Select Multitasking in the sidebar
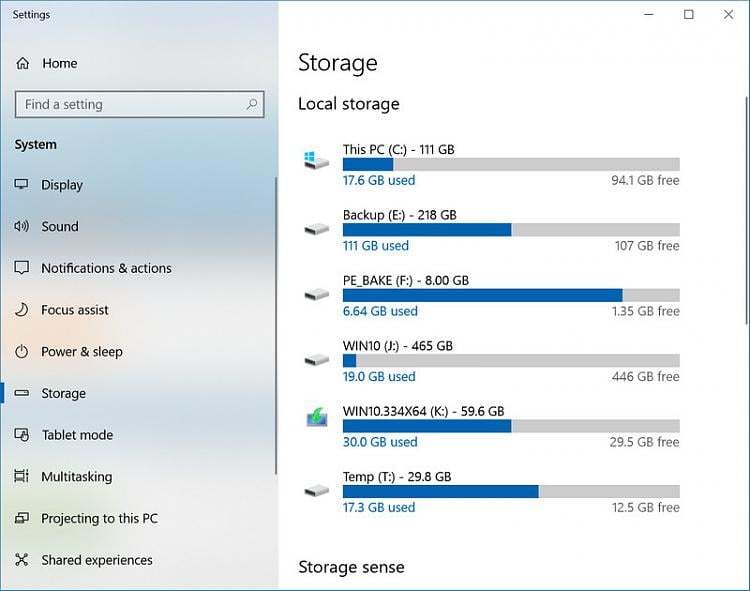 coord(76,477)
